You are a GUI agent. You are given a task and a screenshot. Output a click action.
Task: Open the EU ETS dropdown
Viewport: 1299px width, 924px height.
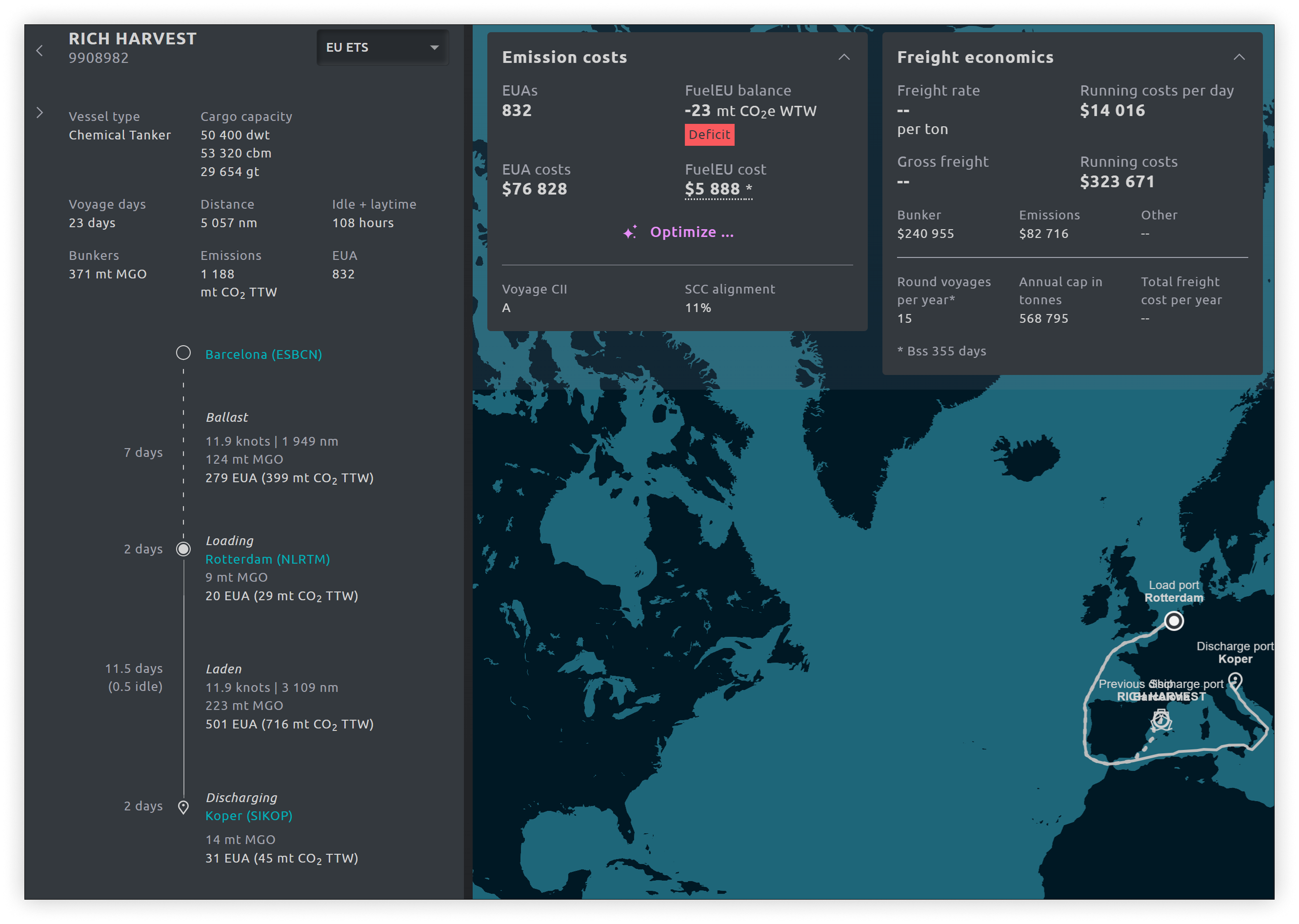[x=382, y=48]
